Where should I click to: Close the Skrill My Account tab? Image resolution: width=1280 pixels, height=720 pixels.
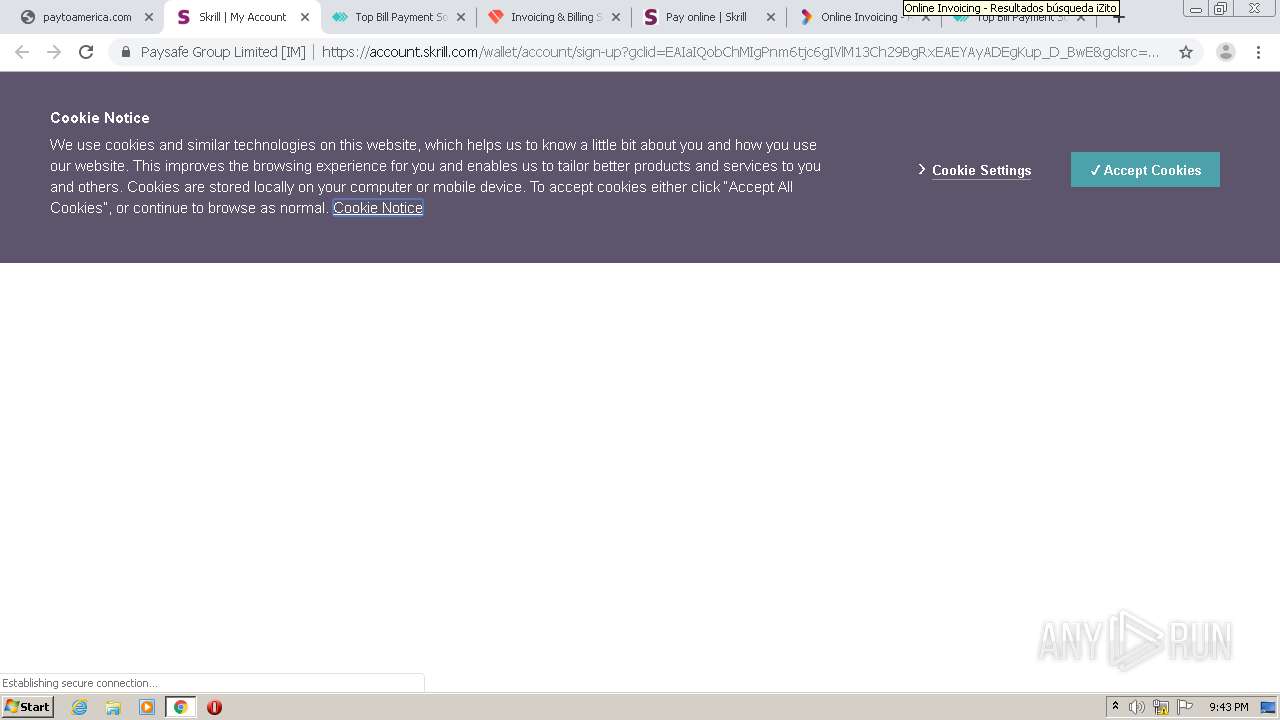click(305, 17)
